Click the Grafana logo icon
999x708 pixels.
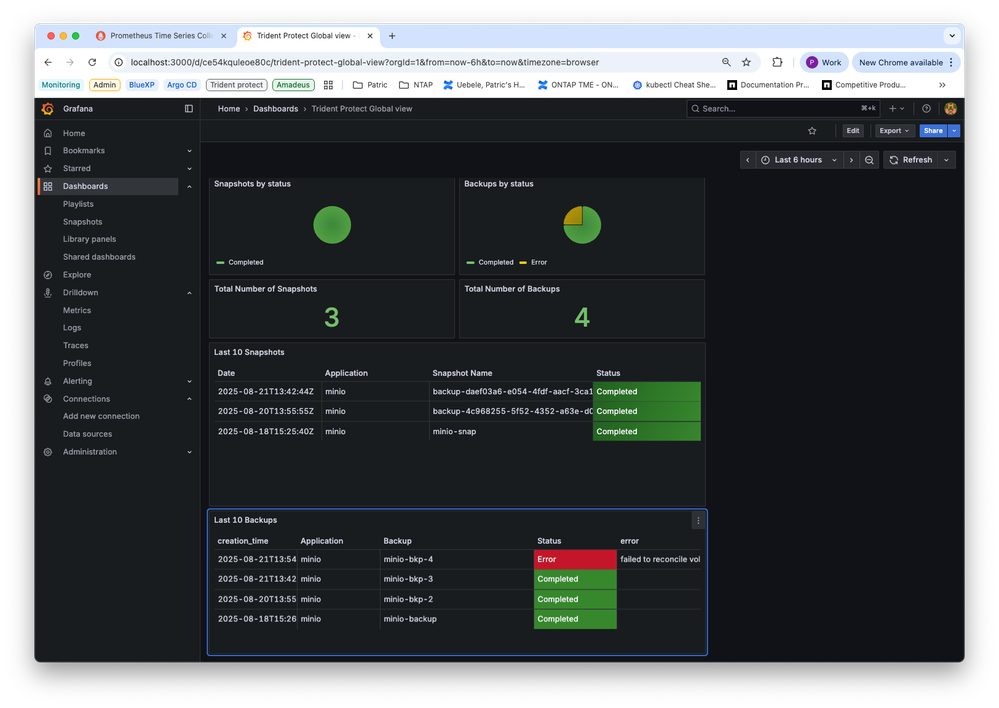coord(47,109)
